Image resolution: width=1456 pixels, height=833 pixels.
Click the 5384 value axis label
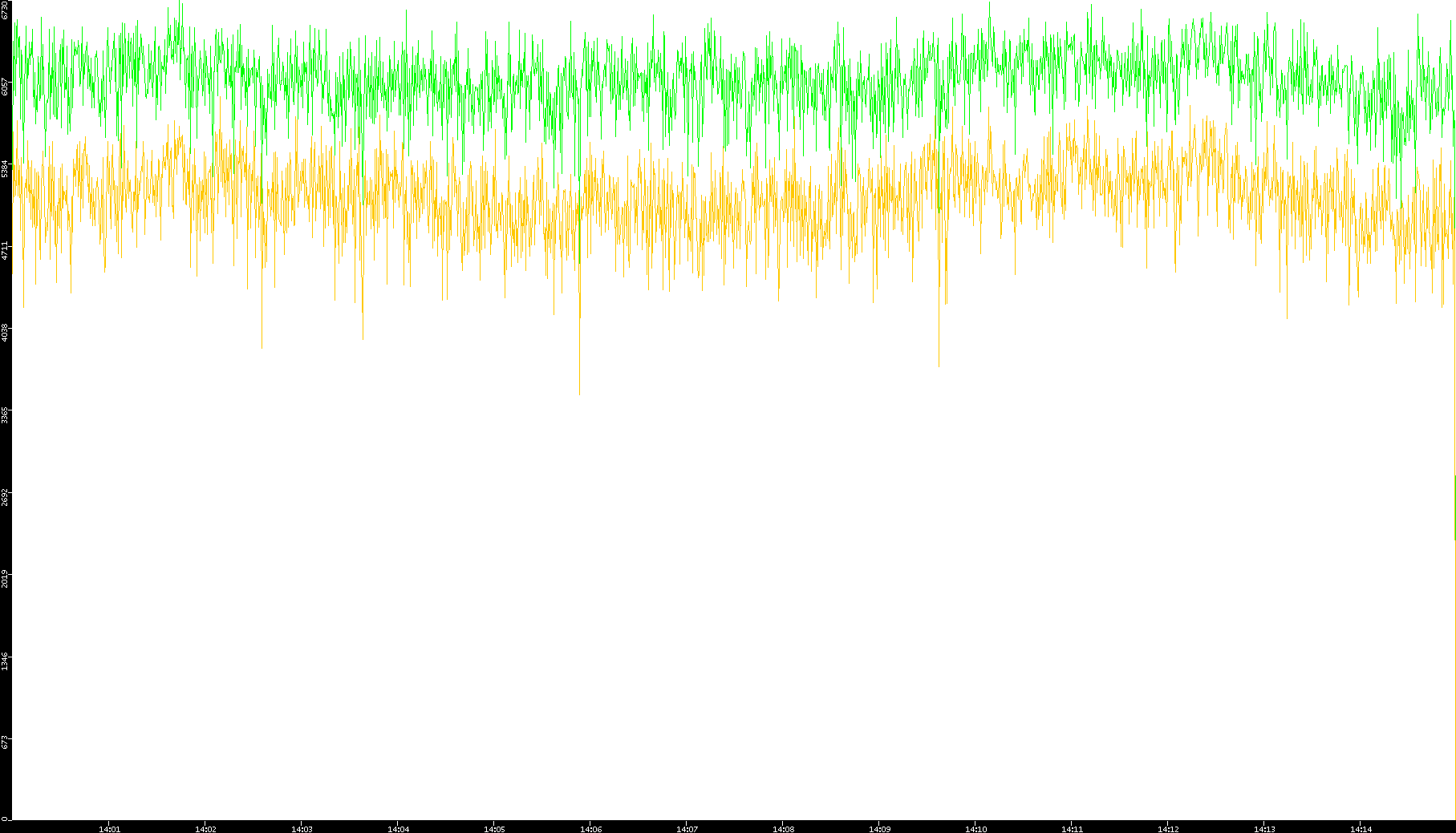click(5, 168)
